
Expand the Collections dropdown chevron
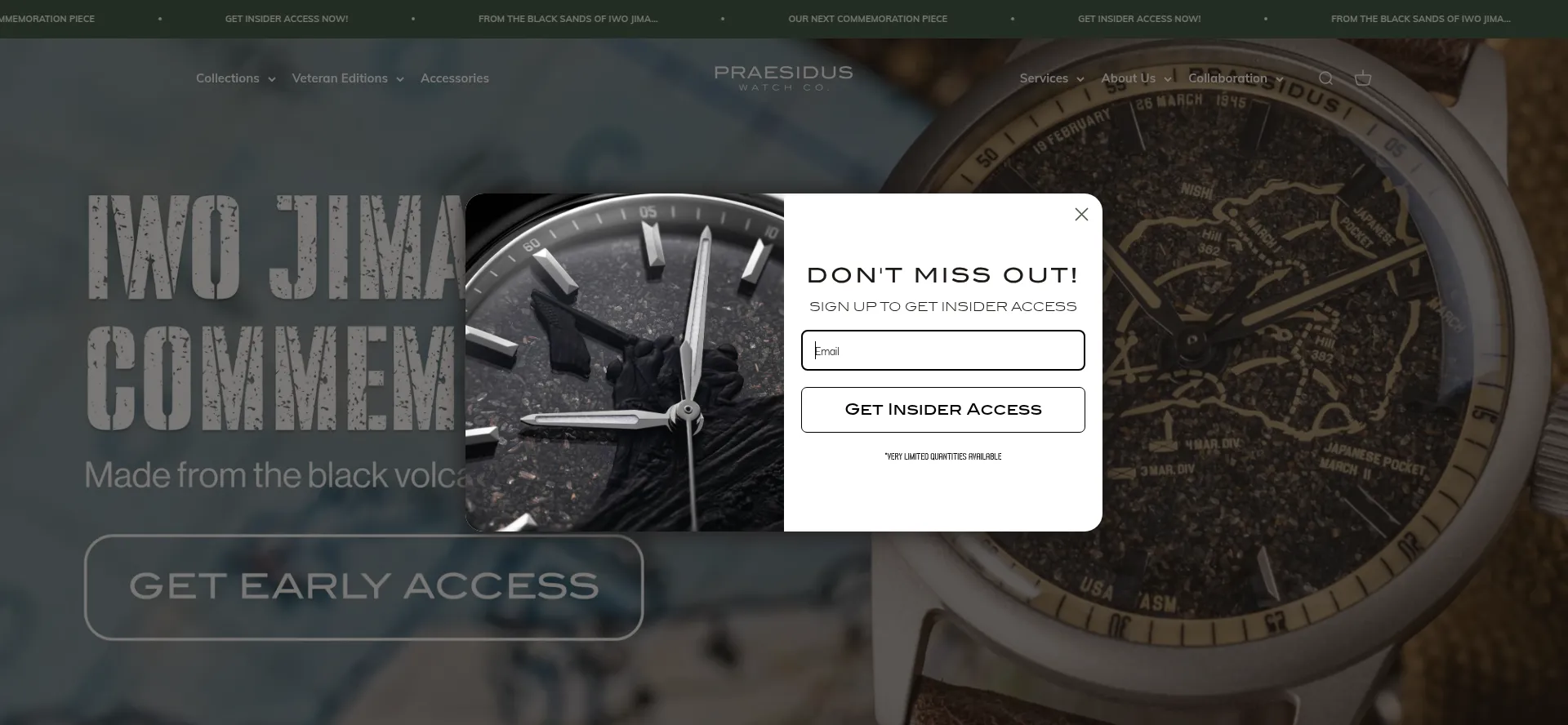point(272,79)
